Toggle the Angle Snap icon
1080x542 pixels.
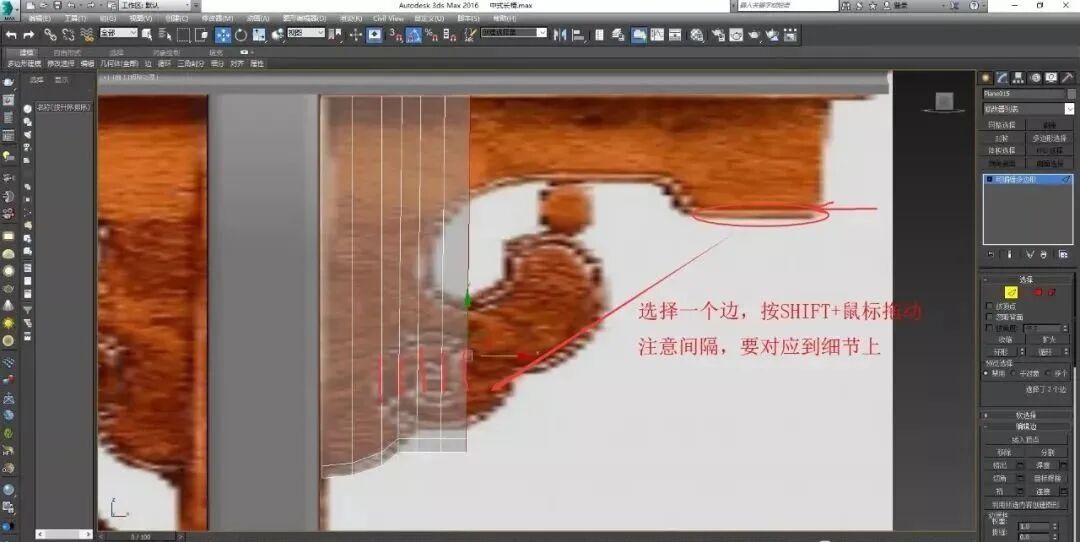(x=413, y=34)
